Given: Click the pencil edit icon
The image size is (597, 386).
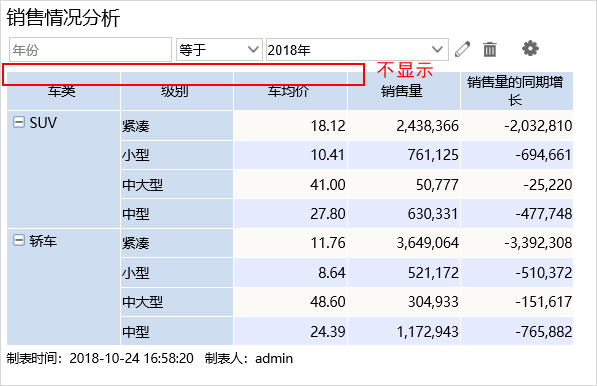Looking at the screenshot, I should (462, 49).
